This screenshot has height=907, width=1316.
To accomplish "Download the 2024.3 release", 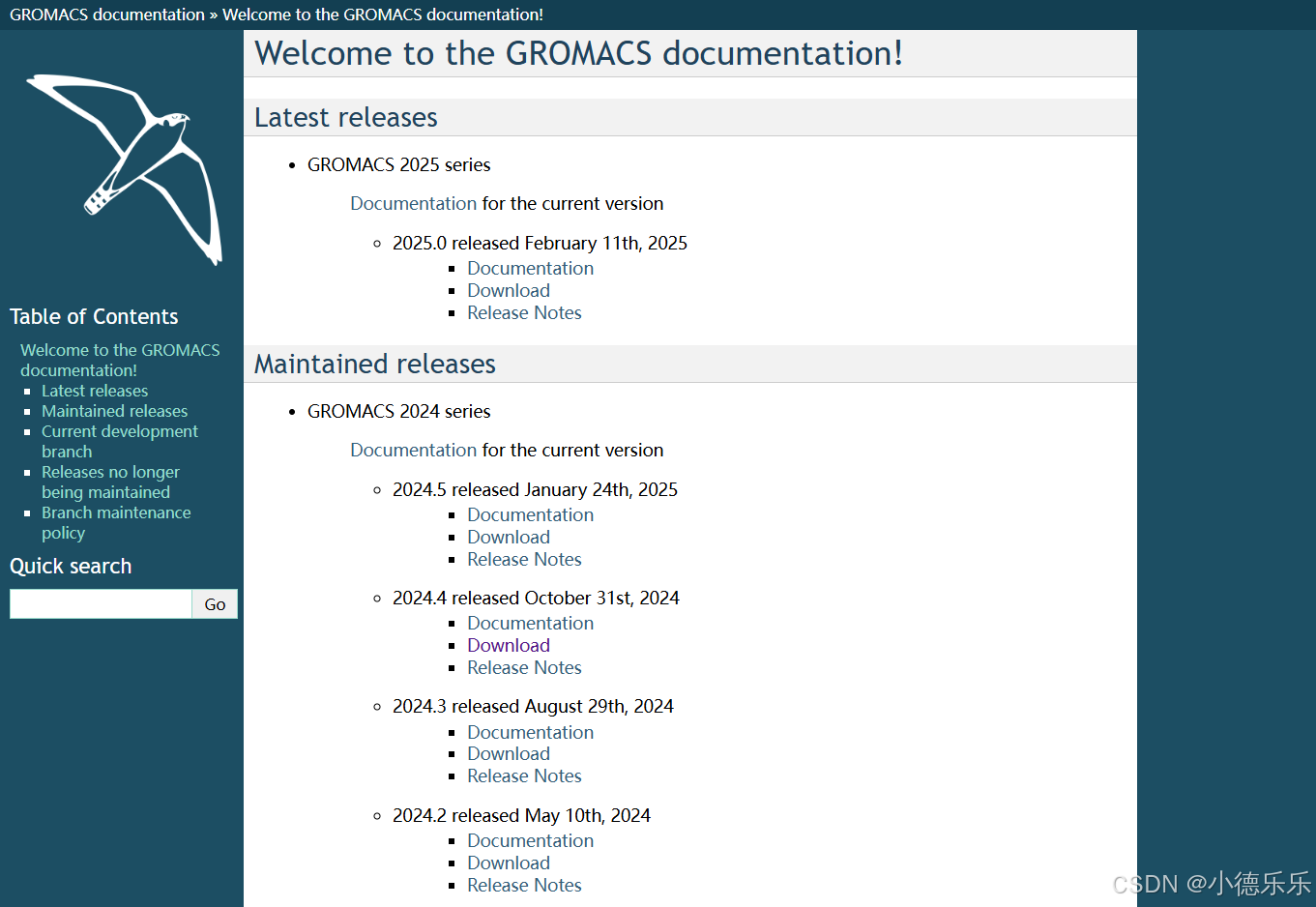I will point(509,753).
